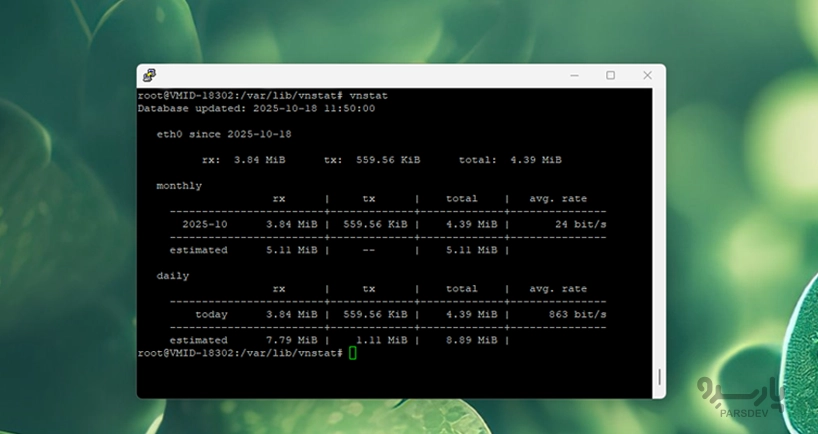This screenshot has height=434, width=818.
Task: Select the monthly section heading
Action: (179, 186)
